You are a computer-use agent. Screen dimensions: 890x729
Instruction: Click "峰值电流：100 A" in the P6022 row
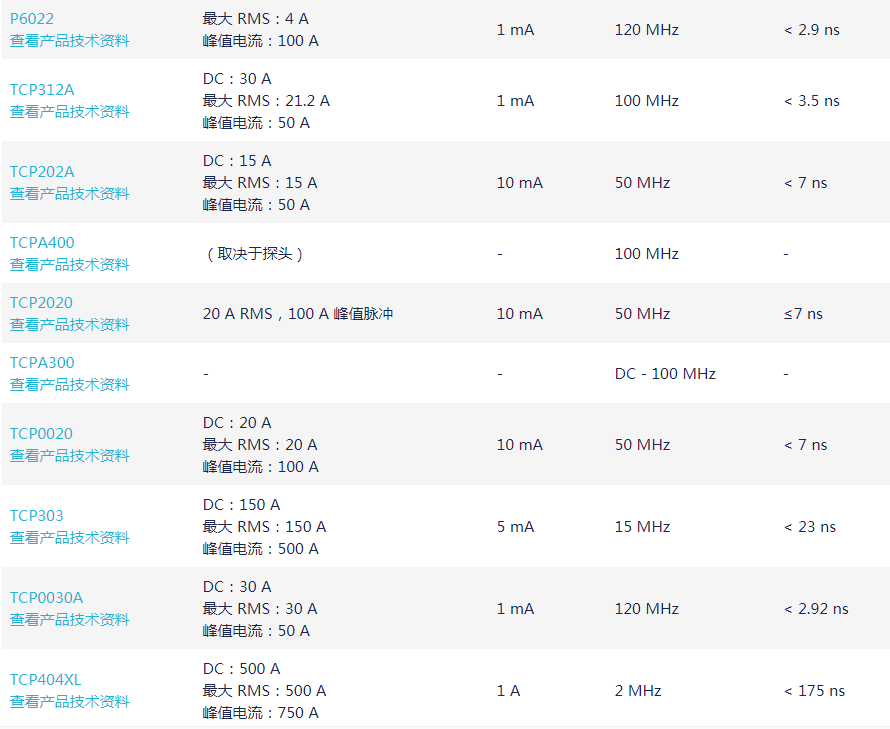[261, 41]
